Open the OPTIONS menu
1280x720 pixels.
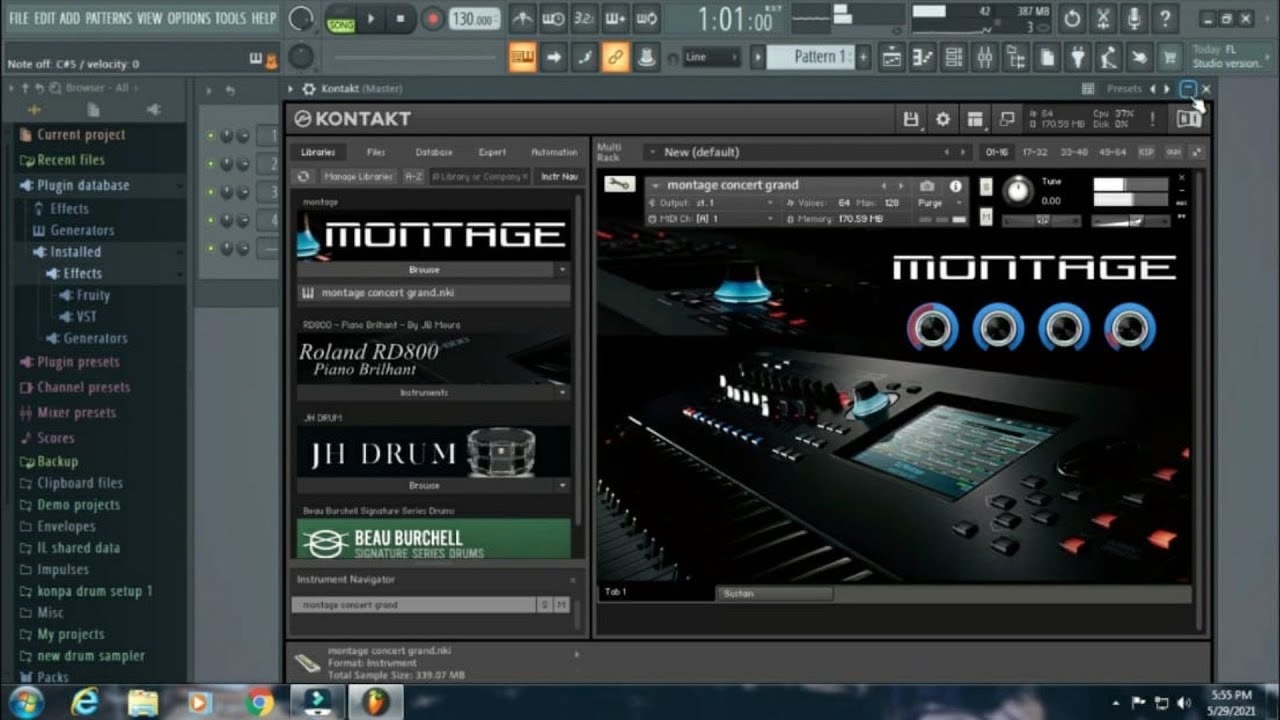188,18
